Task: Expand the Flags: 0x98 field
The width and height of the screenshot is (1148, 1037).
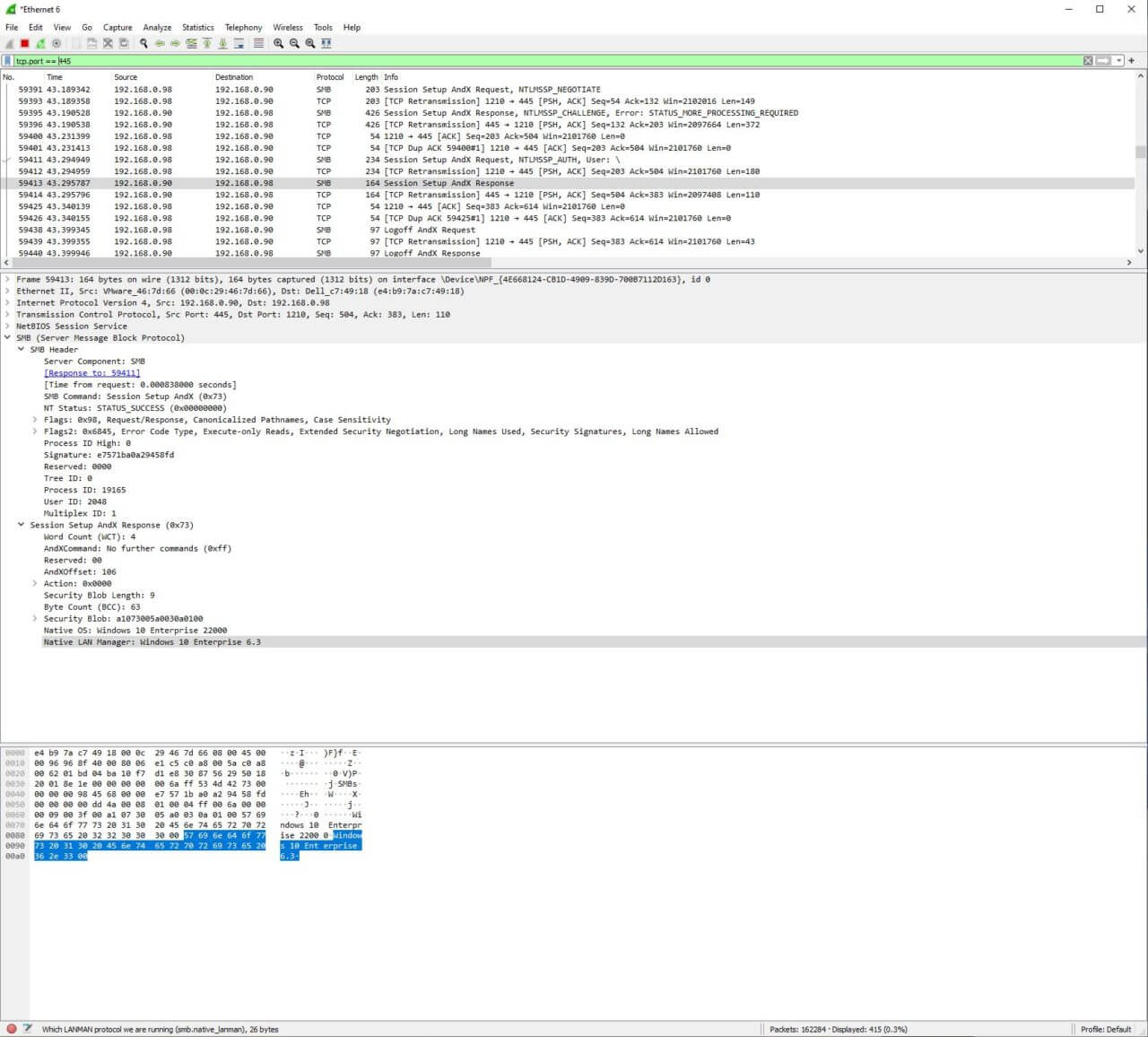Action: click(x=35, y=419)
